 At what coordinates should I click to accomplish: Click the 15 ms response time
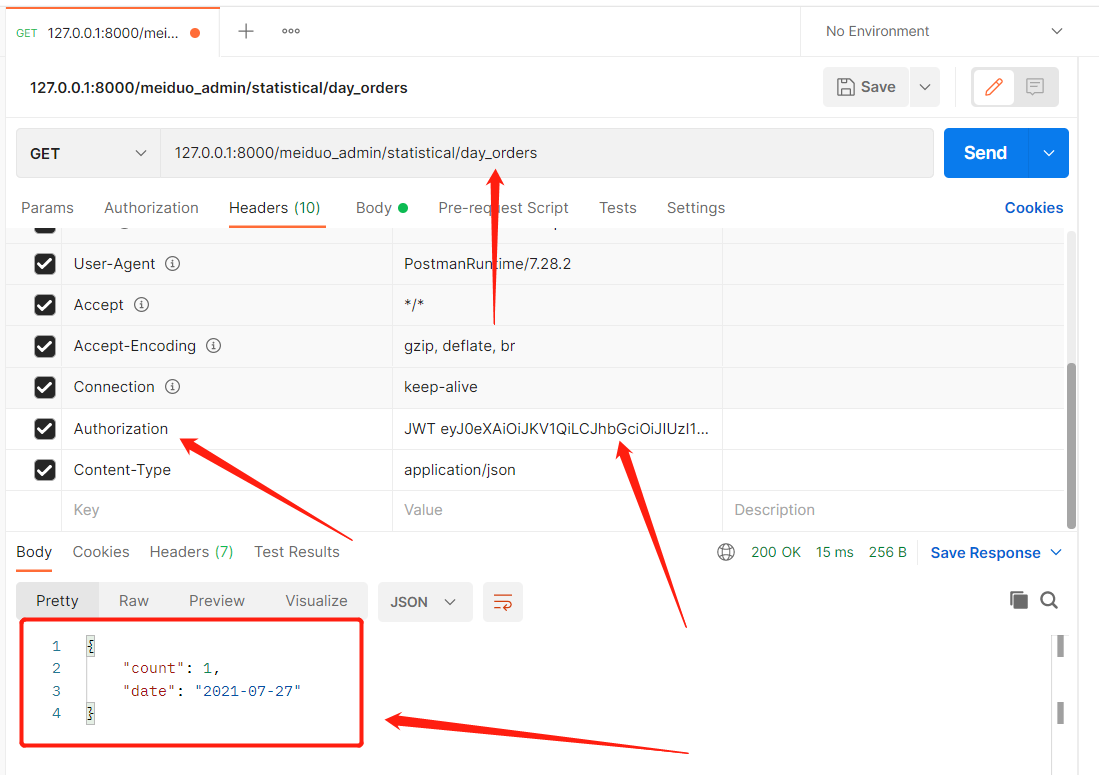tap(835, 552)
